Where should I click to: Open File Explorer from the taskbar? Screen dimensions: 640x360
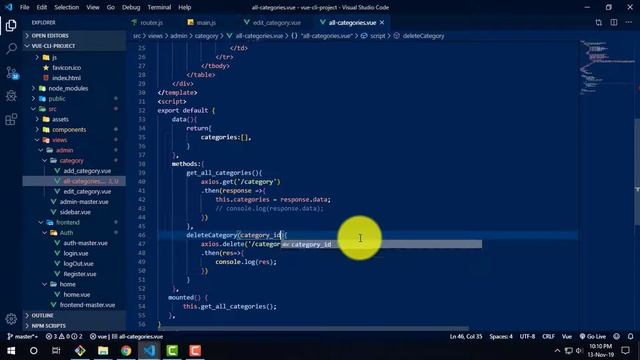[103, 351]
